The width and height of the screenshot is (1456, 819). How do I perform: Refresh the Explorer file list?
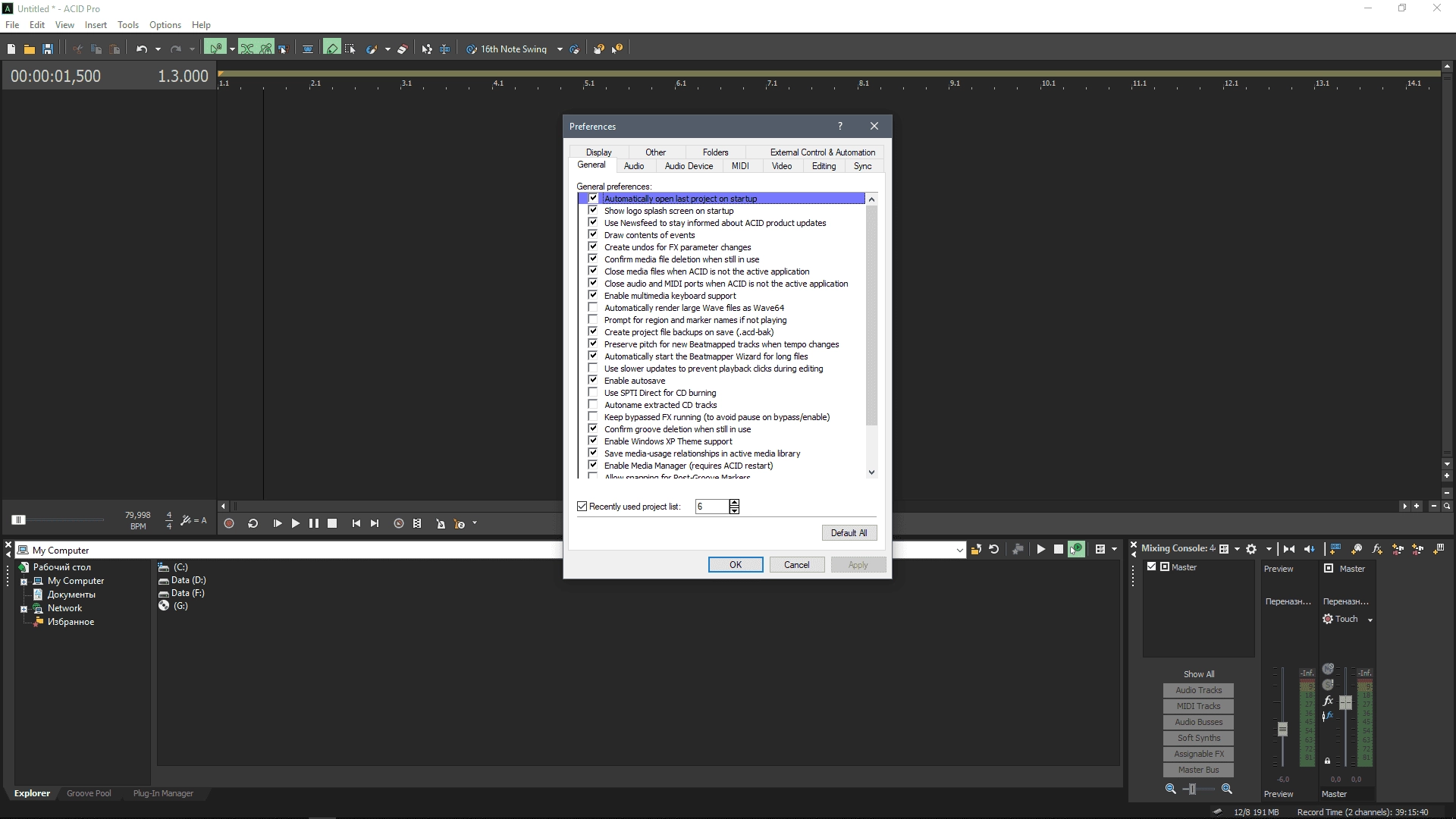(x=994, y=550)
